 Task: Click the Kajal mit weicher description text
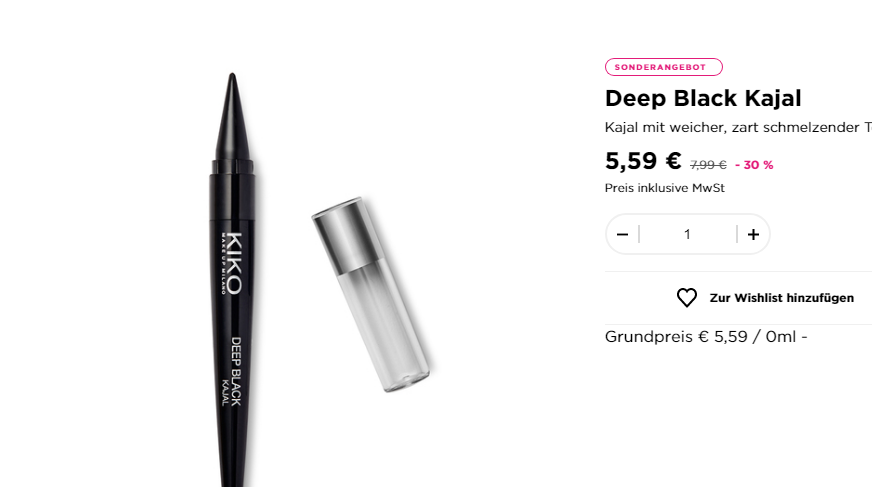(739, 127)
